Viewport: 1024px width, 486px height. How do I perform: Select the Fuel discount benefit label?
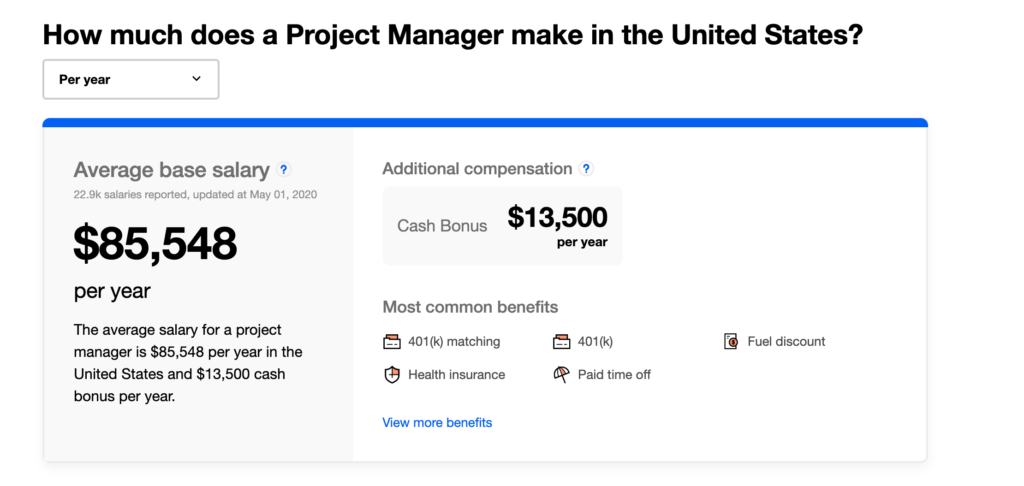click(x=786, y=342)
